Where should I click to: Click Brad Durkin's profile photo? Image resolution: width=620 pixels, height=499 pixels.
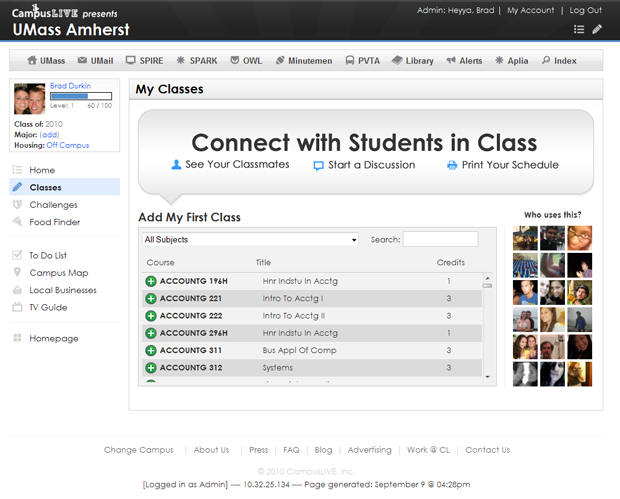[x=29, y=99]
